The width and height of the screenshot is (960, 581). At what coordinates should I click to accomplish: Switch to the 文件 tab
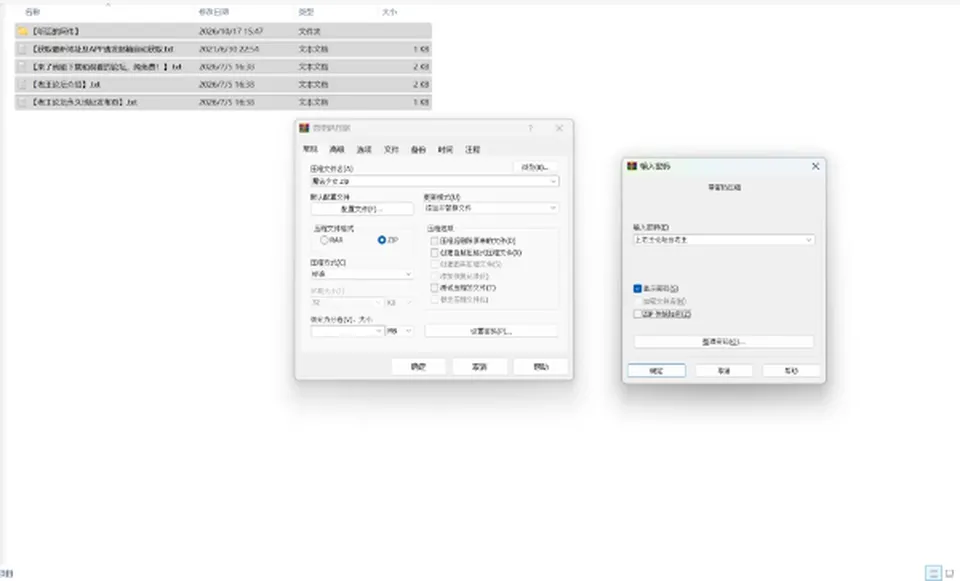tap(391, 149)
